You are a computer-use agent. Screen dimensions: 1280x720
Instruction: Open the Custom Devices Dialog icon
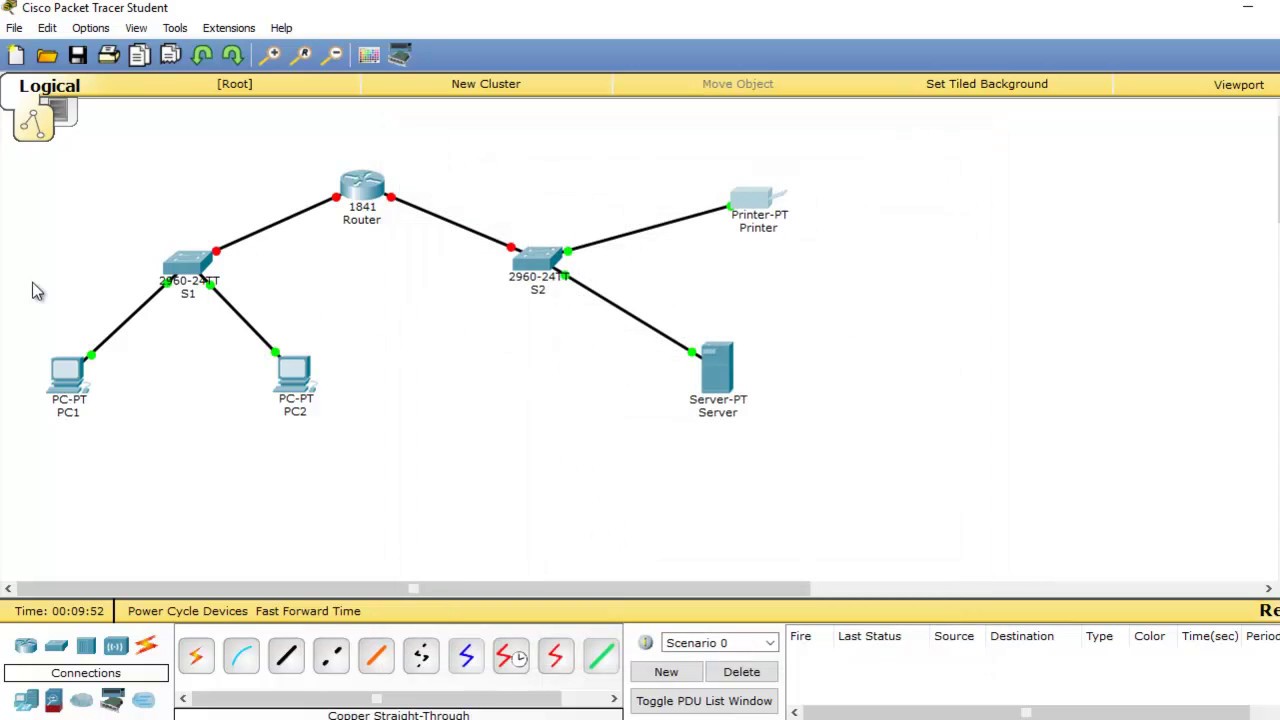tap(400, 55)
